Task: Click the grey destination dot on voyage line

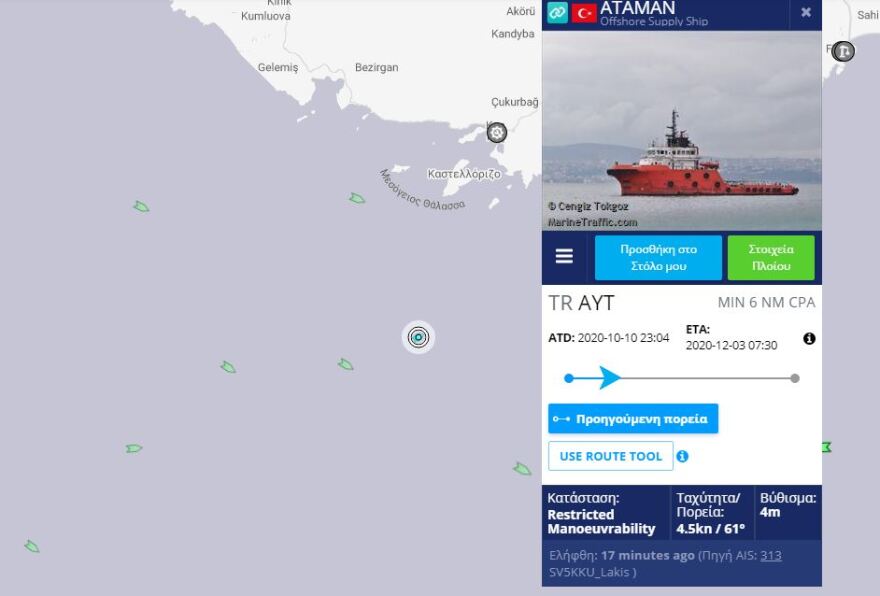Action: point(795,378)
